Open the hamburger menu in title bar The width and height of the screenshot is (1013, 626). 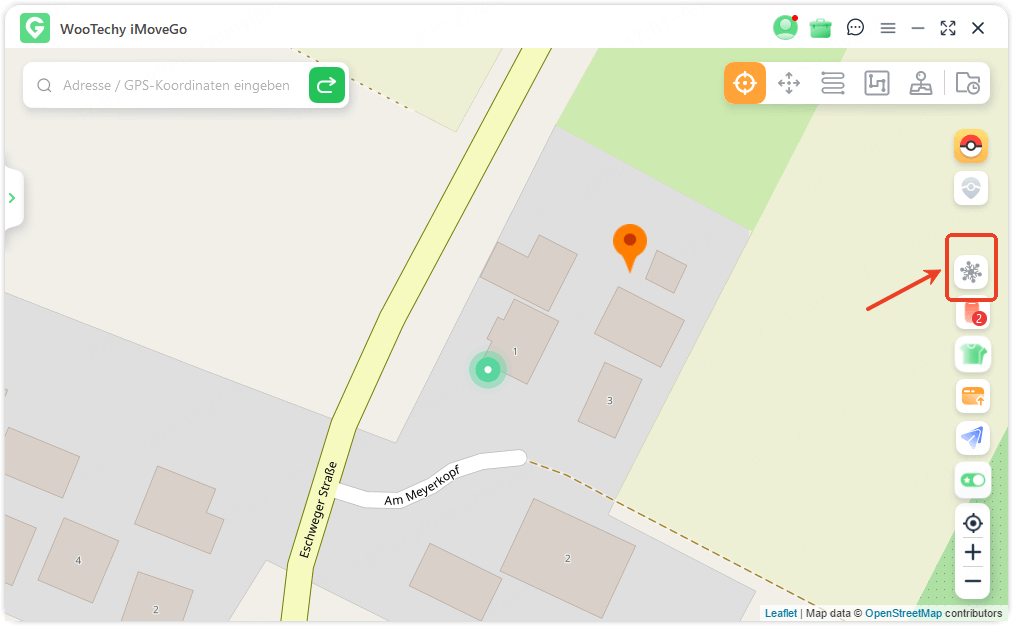point(888,28)
